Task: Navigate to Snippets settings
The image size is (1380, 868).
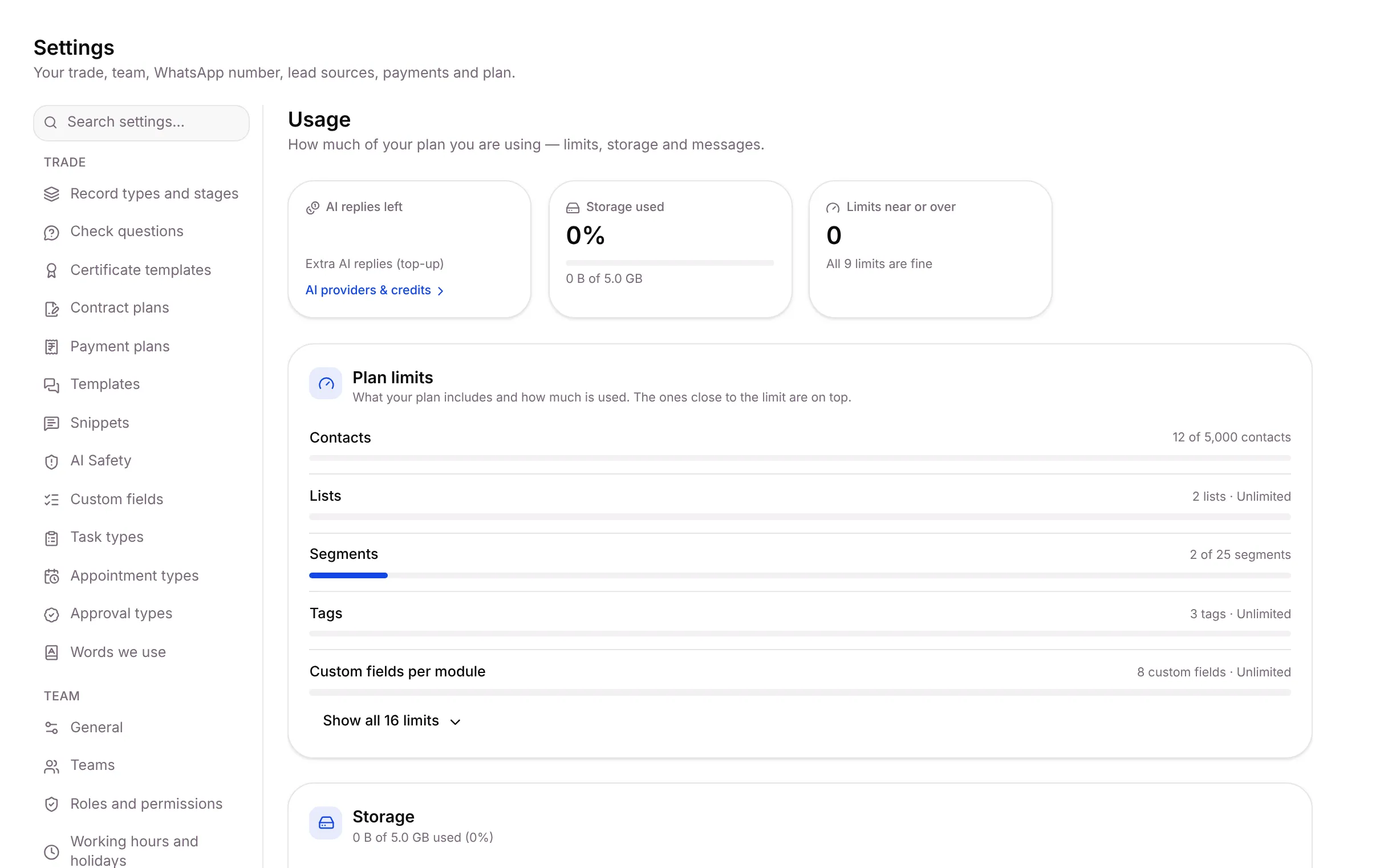Action: pos(141,423)
